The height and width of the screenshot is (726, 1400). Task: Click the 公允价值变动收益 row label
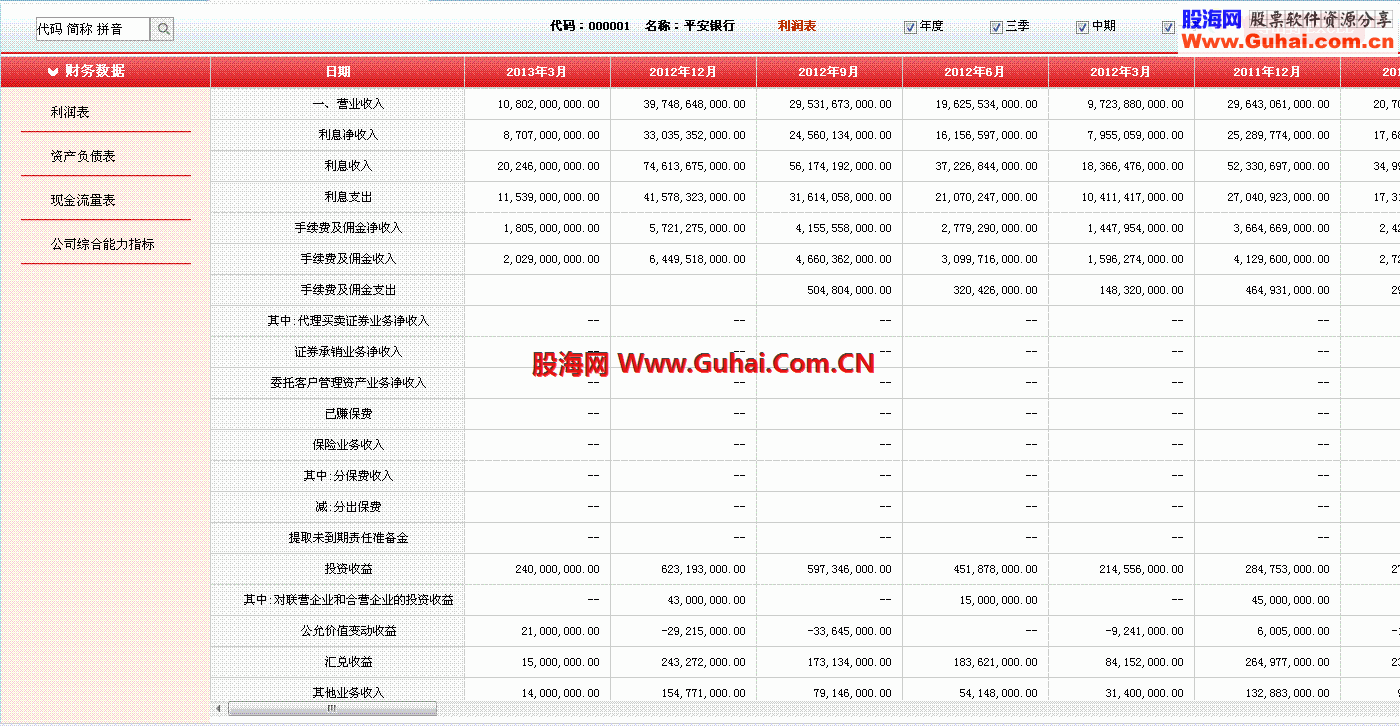click(348, 631)
